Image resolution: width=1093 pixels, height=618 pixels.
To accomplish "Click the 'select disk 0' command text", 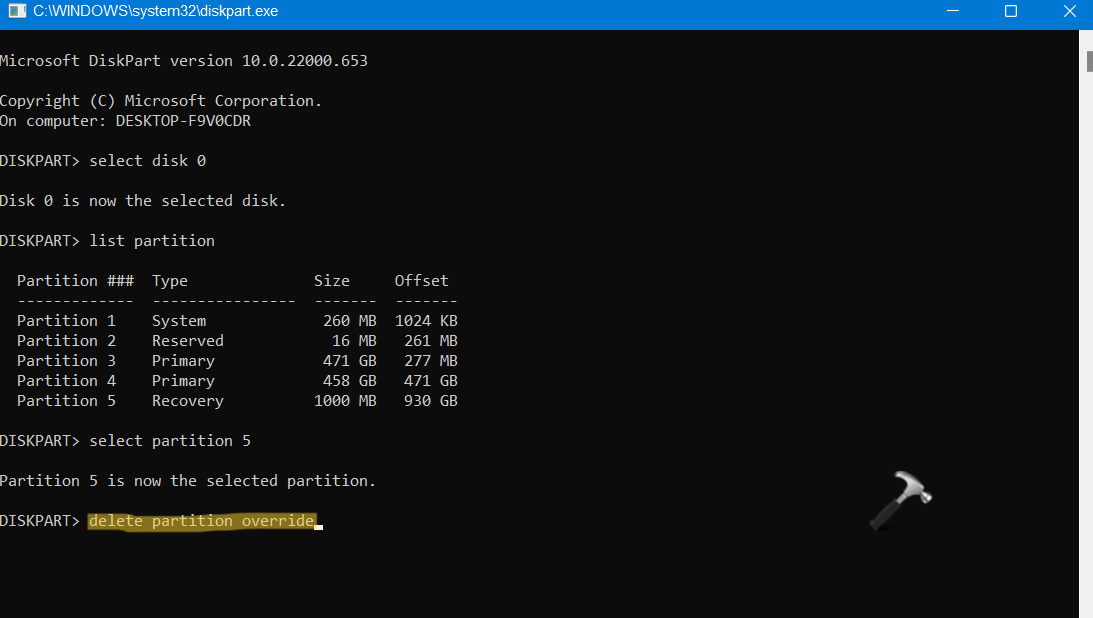I will click(x=147, y=161).
